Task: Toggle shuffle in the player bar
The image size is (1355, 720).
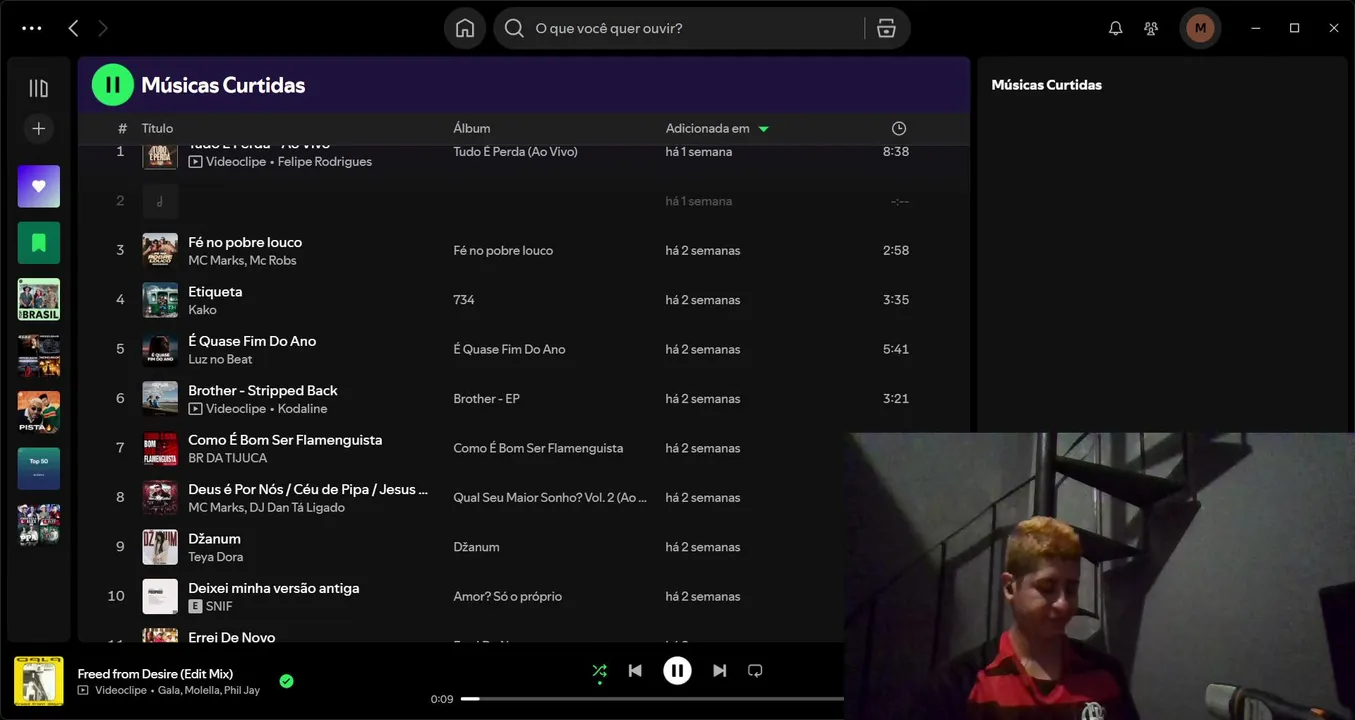Action: [599, 670]
